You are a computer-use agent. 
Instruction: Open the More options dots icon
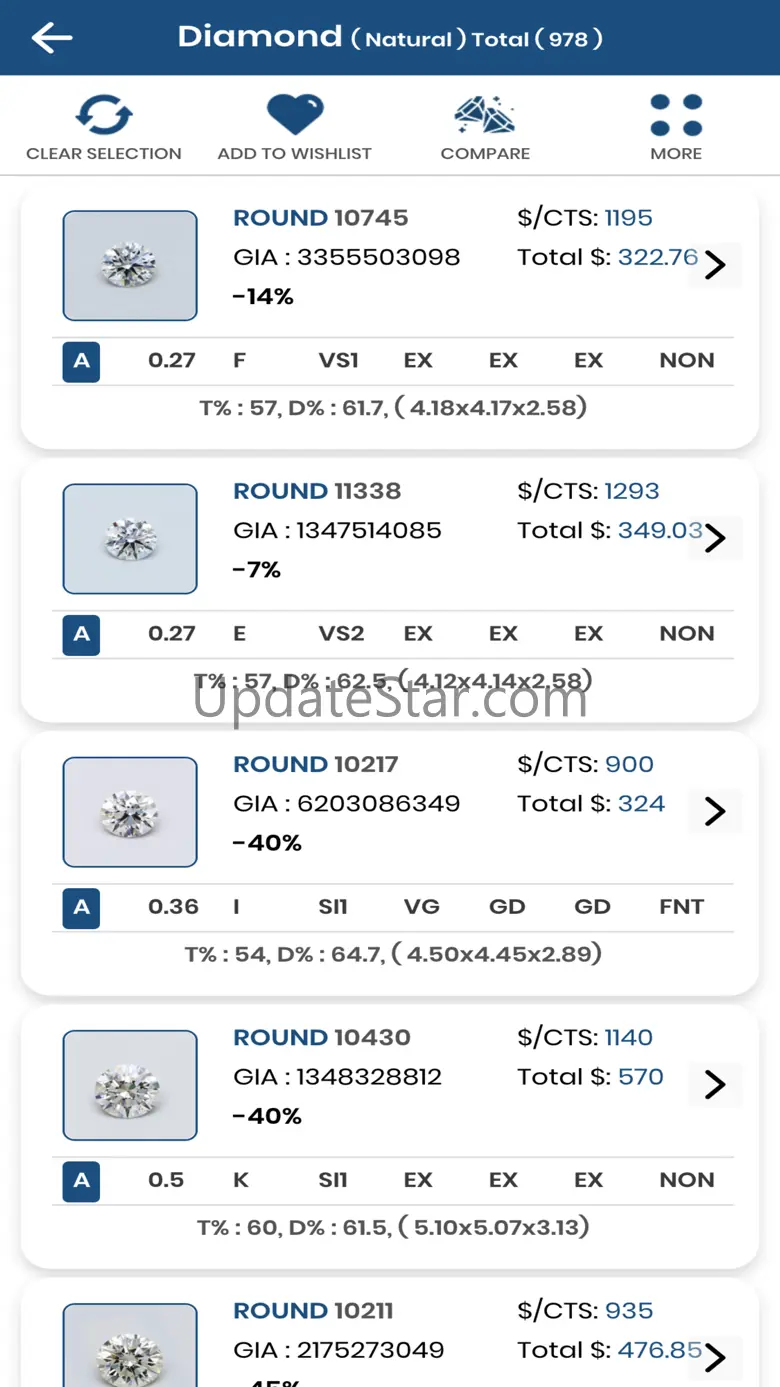[x=676, y=115]
